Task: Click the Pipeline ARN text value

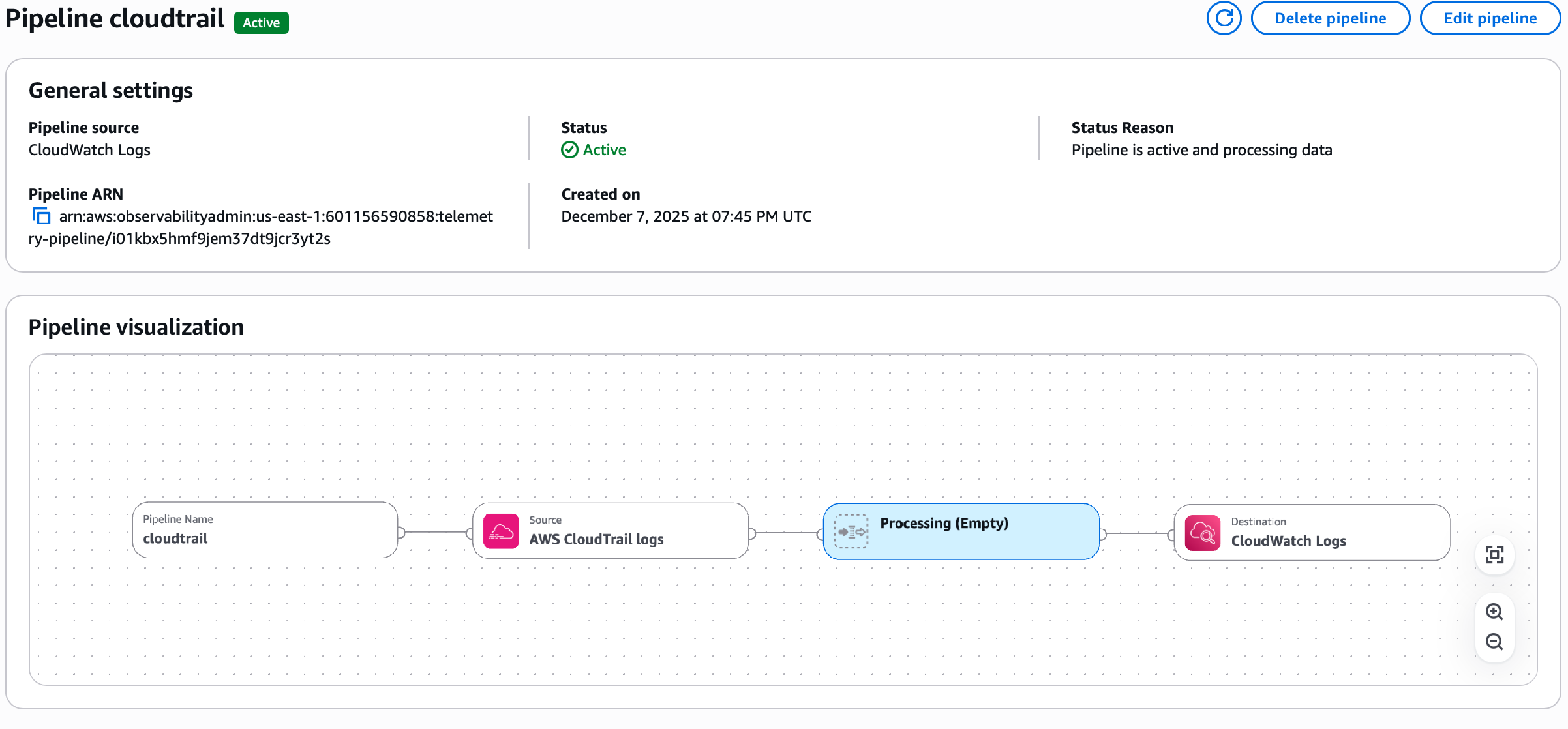Action: pyautogui.click(x=275, y=216)
